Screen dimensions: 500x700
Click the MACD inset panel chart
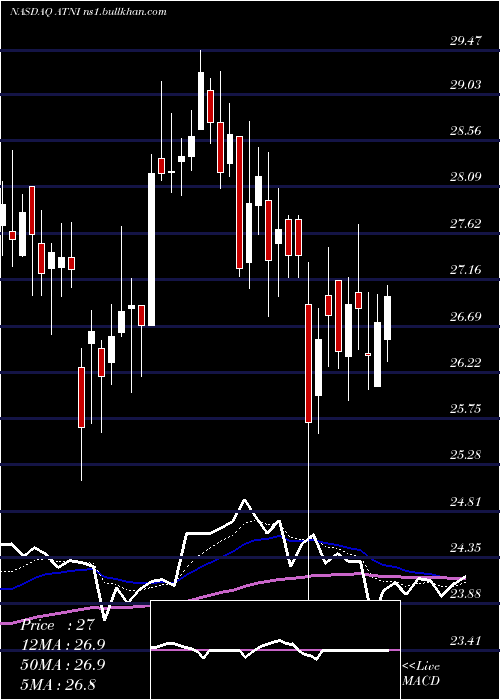click(275, 650)
